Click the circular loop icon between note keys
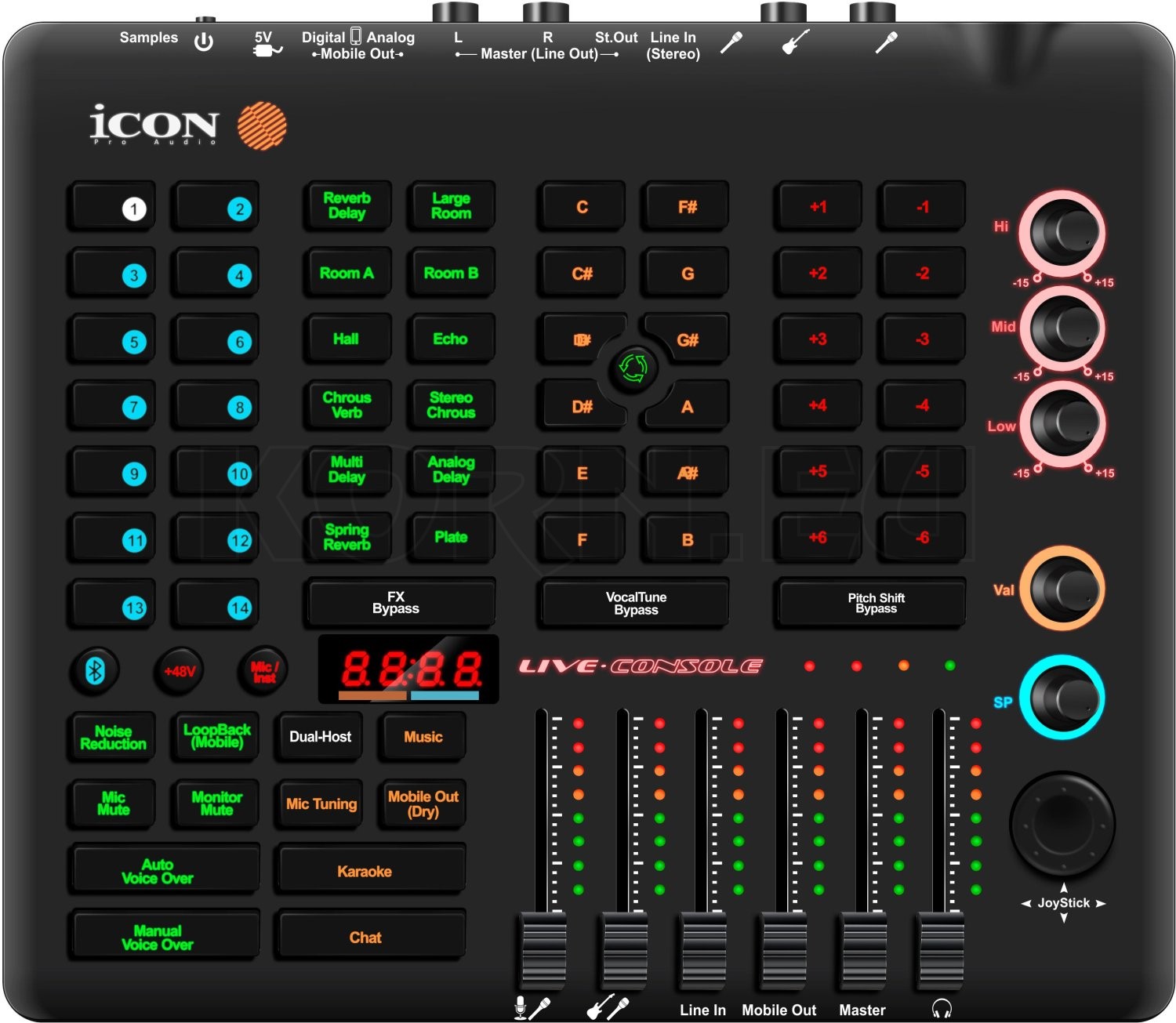 click(632, 368)
